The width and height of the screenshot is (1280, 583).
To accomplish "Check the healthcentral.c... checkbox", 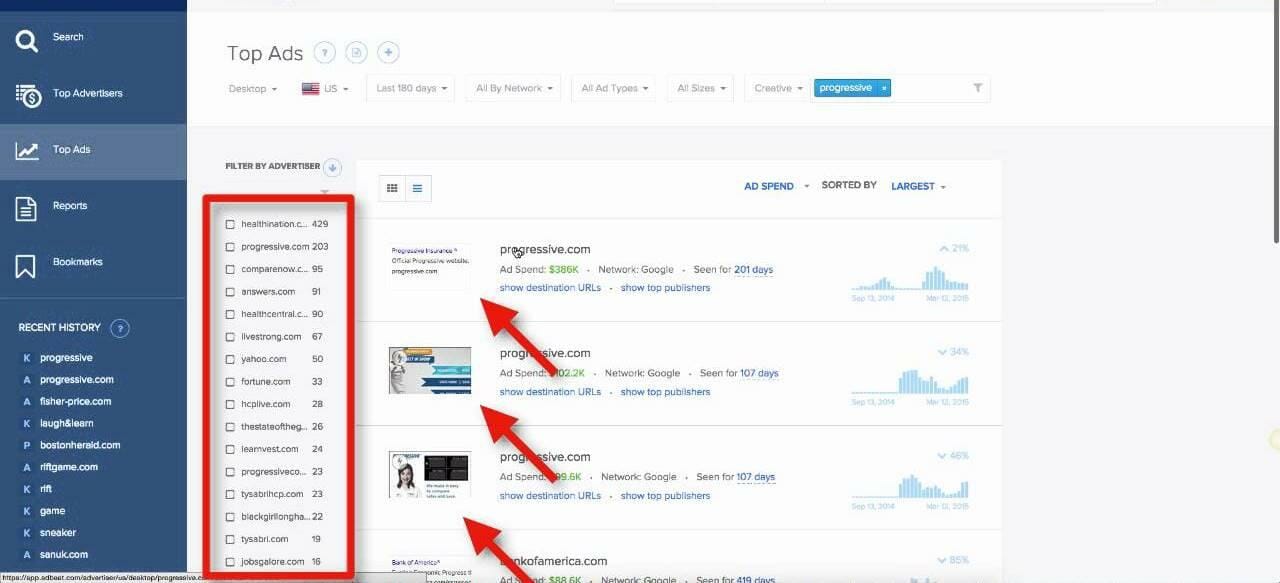I will pyautogui.click(x=230, y=314).
